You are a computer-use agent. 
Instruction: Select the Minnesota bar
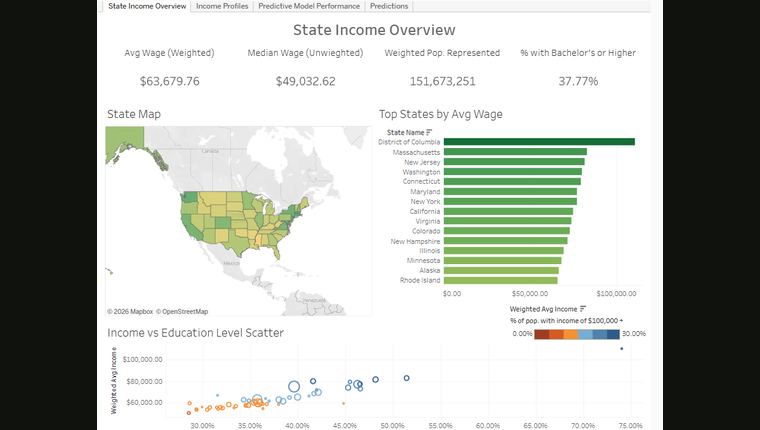(502, 260)
